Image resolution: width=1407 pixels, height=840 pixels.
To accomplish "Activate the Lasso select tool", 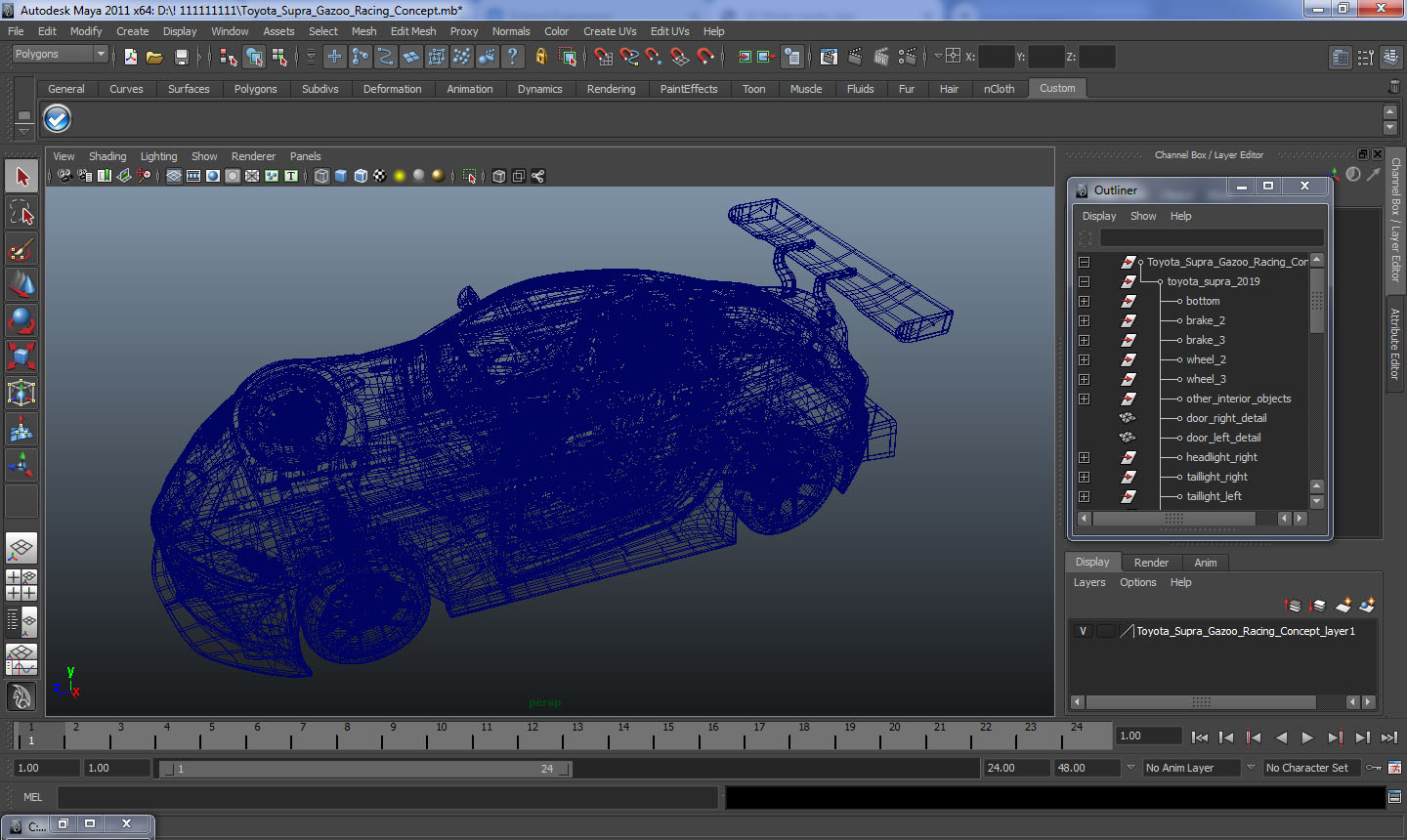I will point(21,213).
